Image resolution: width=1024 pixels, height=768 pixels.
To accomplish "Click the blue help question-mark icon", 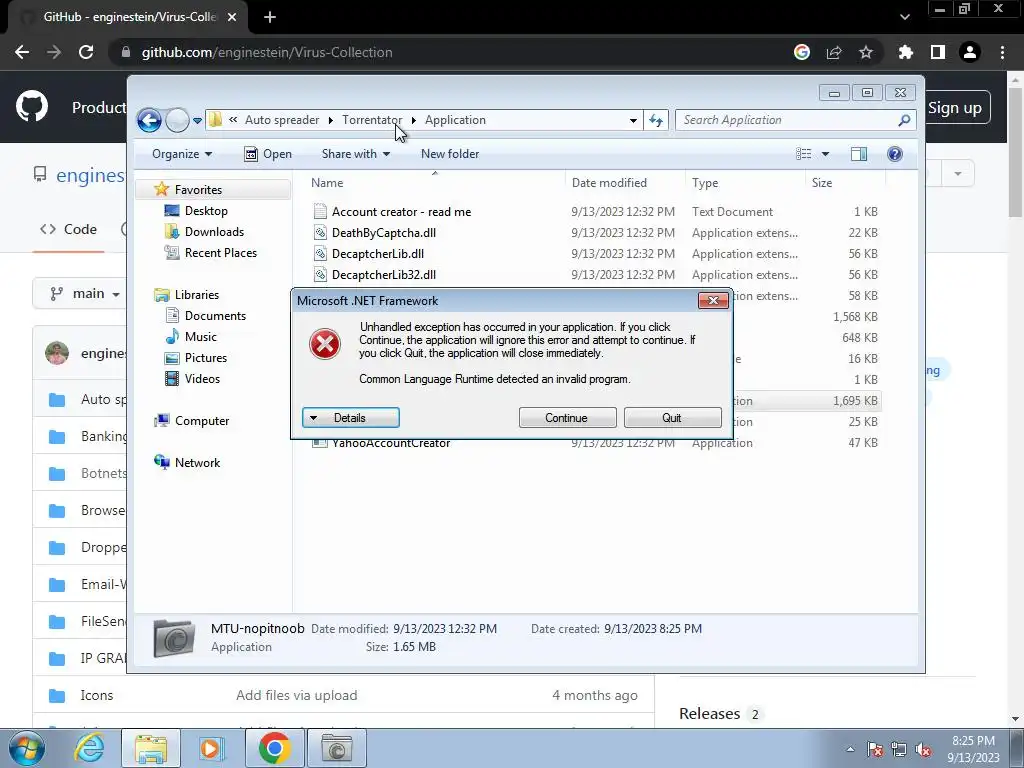I will (895, 154).
